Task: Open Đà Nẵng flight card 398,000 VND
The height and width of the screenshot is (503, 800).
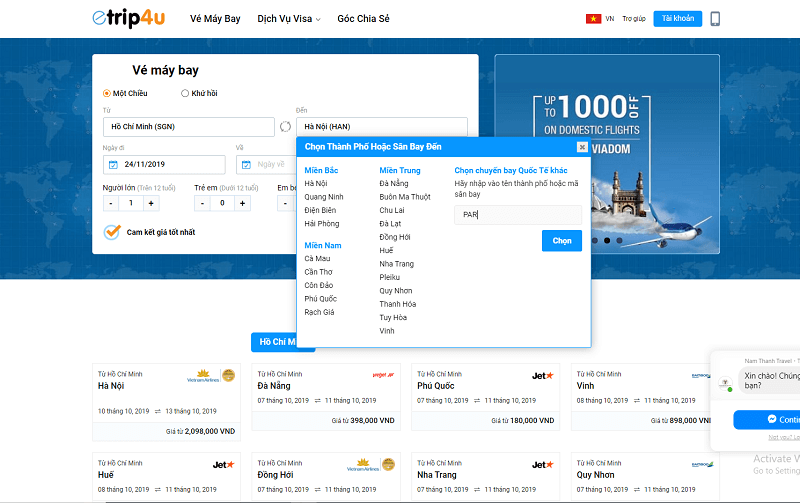Action: tap(326, 397)
